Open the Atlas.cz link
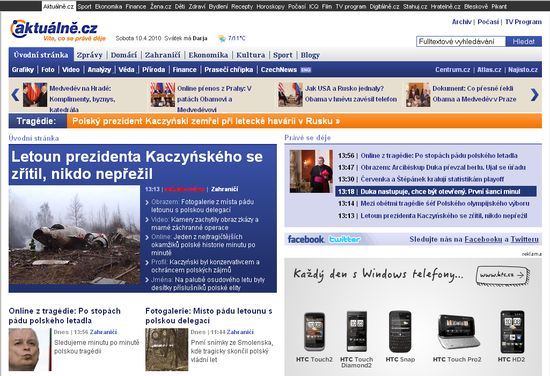Viewport: 550px width, 376px height. coord(489,69)
